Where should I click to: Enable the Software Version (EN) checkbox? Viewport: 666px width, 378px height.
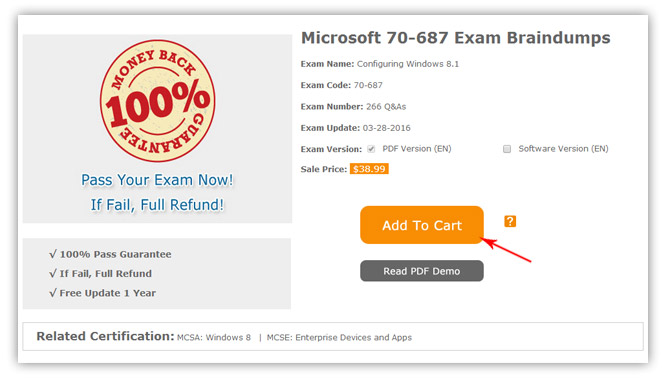tap(507, 149)
